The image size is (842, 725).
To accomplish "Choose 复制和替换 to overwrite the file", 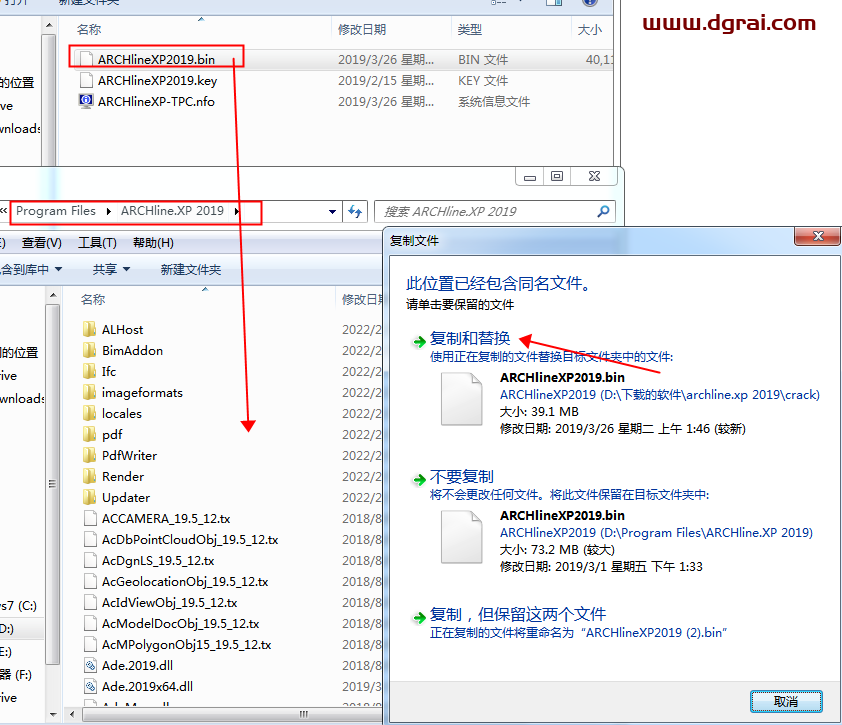I will pos(470,338).
